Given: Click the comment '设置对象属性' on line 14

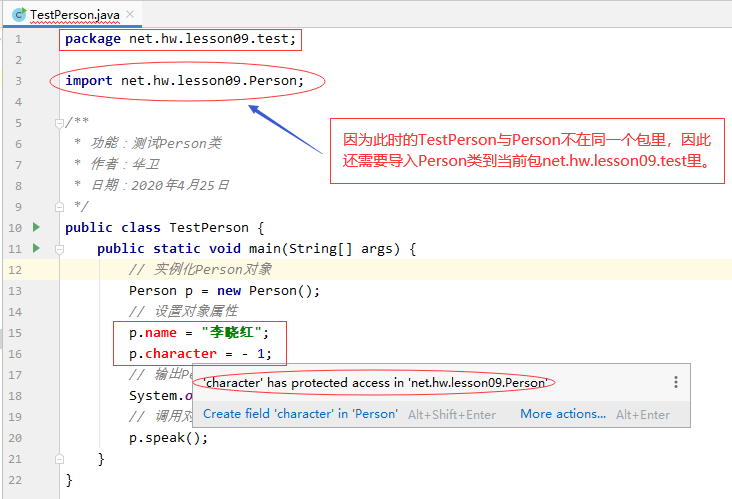Looking at the screenshot, I should pos(196,311).
